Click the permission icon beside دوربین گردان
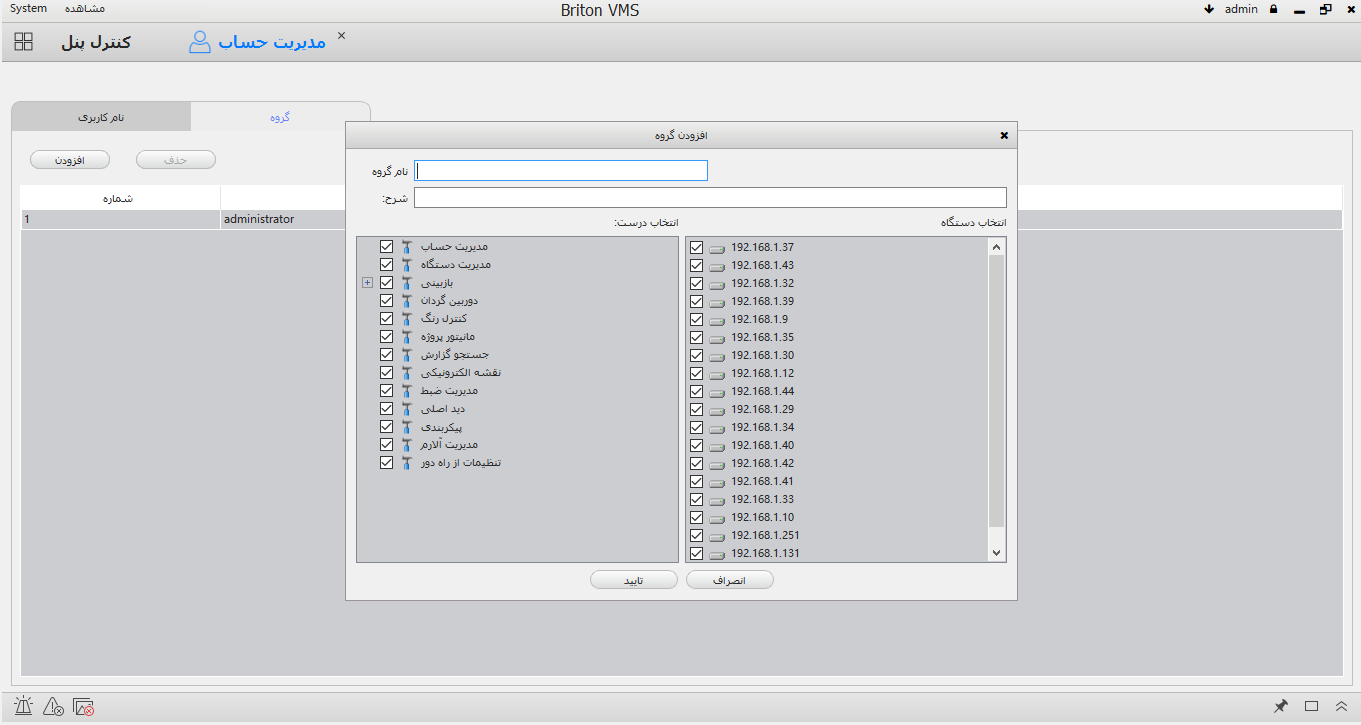 [x=406, y=300]
